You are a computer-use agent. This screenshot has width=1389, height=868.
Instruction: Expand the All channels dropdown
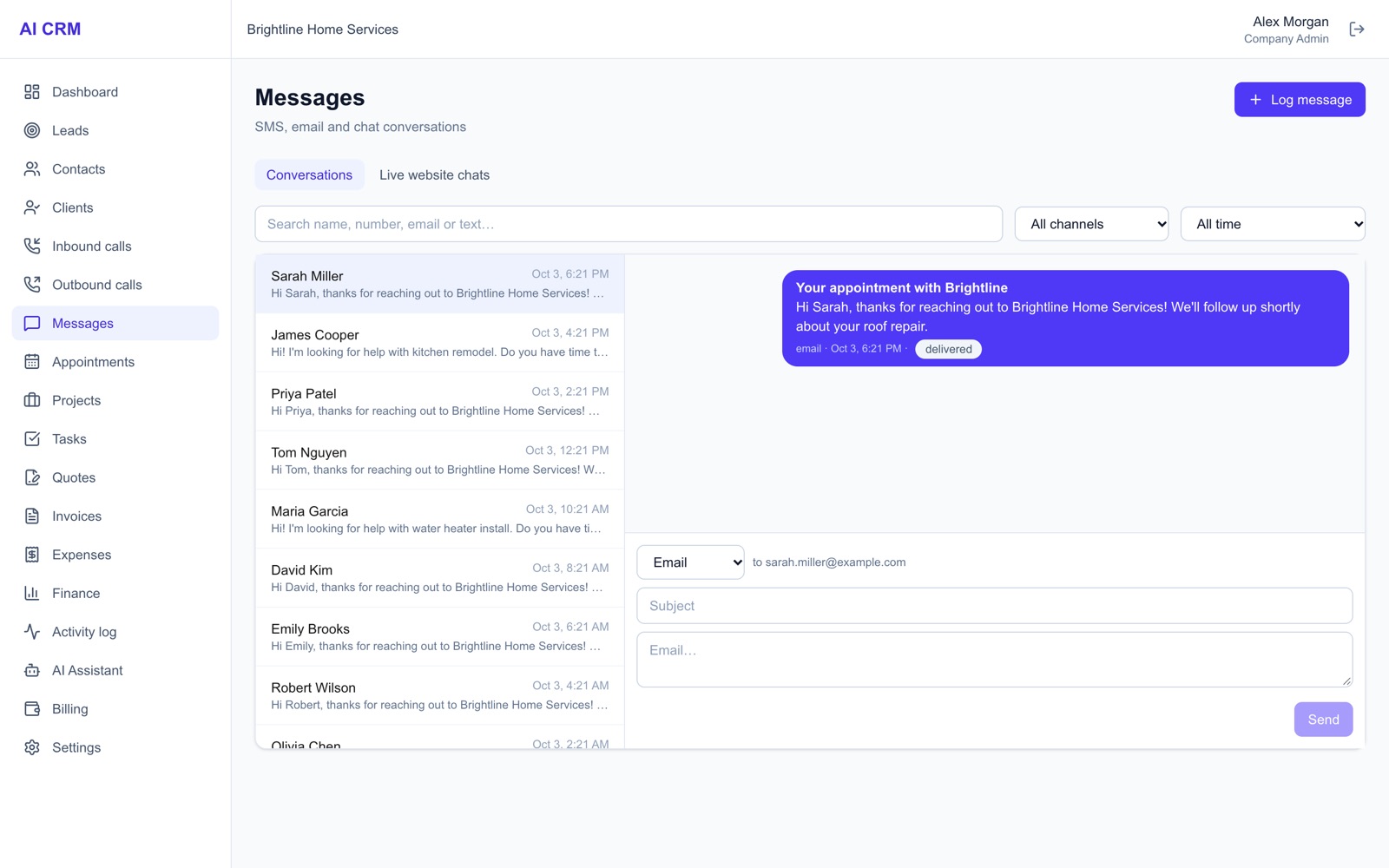click(x=1091, y=224)
